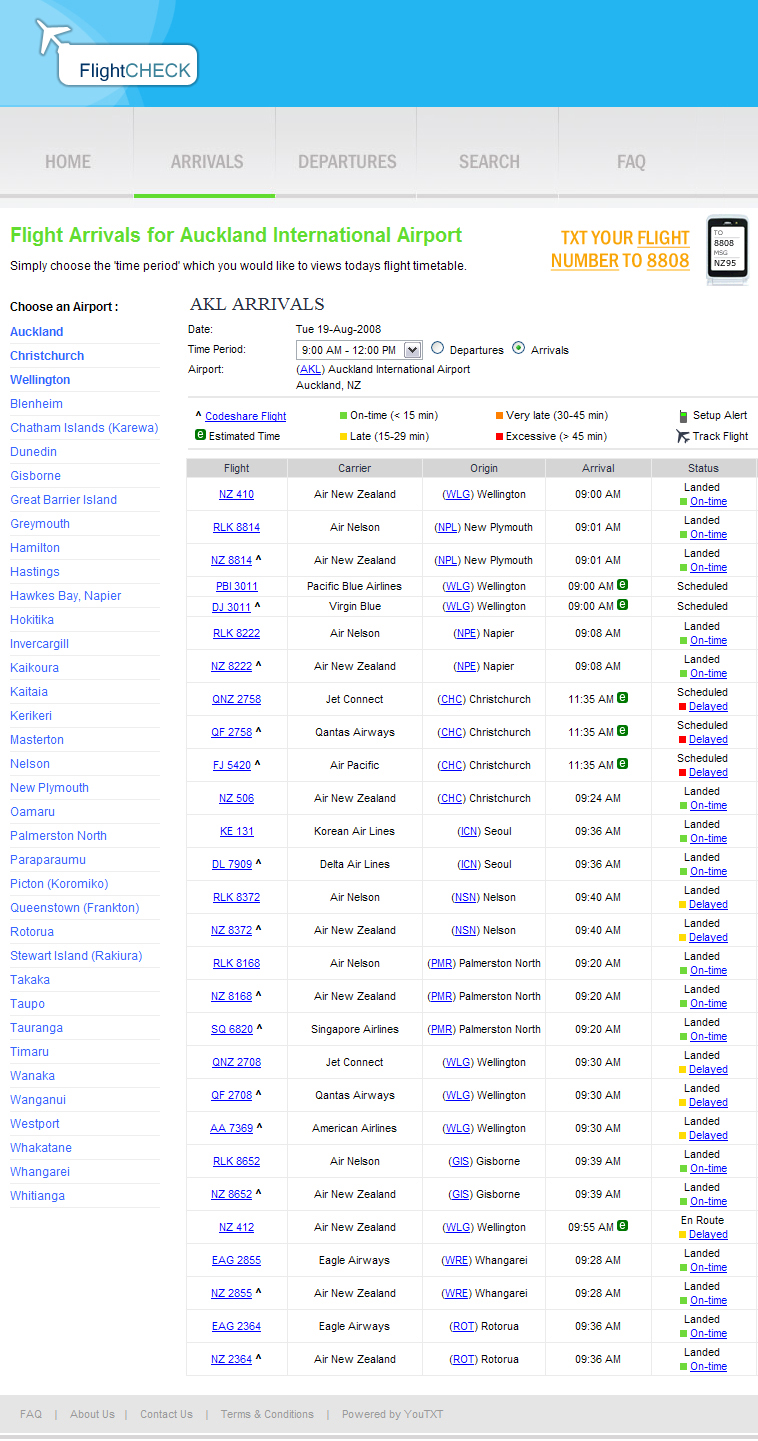Click estimated-time icon on FJ 5420 row

[622, 764]
